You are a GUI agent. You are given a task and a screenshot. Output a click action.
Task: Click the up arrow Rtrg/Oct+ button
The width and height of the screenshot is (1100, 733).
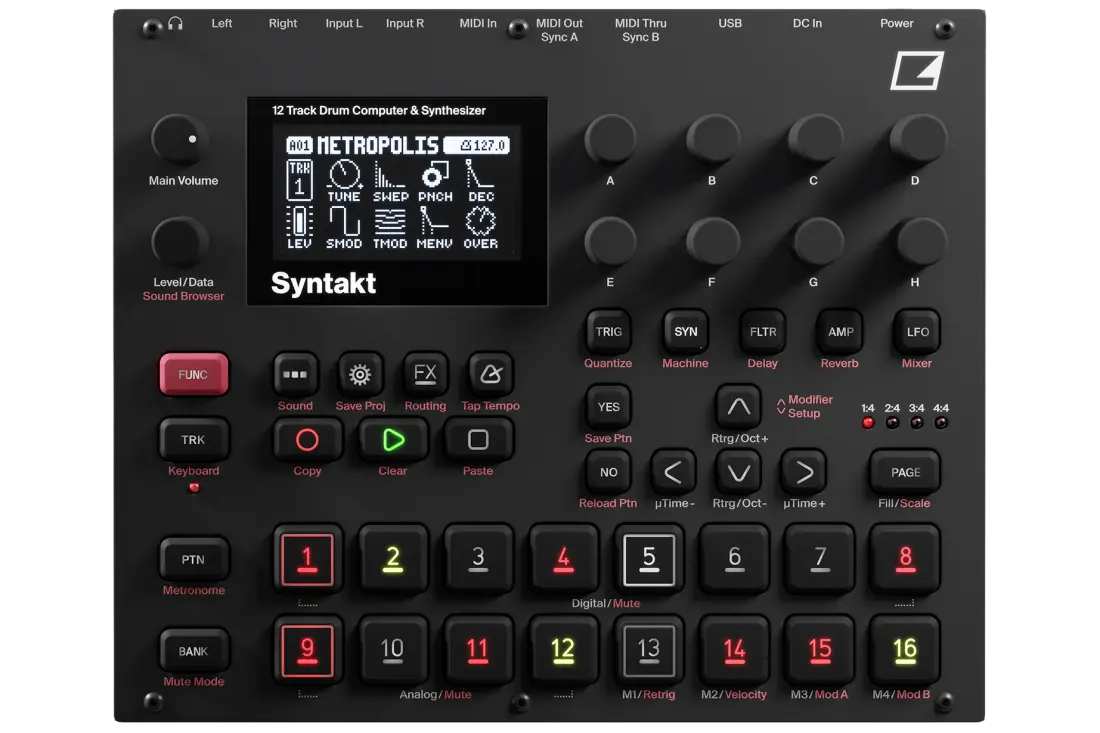pos(738,407)
